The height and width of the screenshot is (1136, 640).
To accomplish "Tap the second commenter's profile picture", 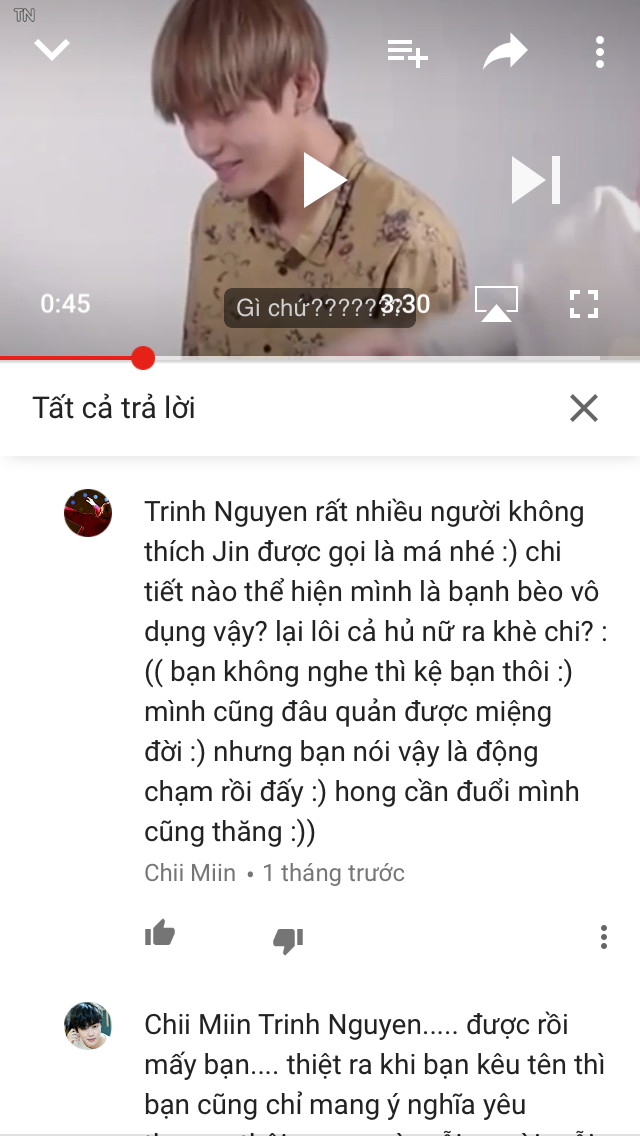I will point(88,1026).
